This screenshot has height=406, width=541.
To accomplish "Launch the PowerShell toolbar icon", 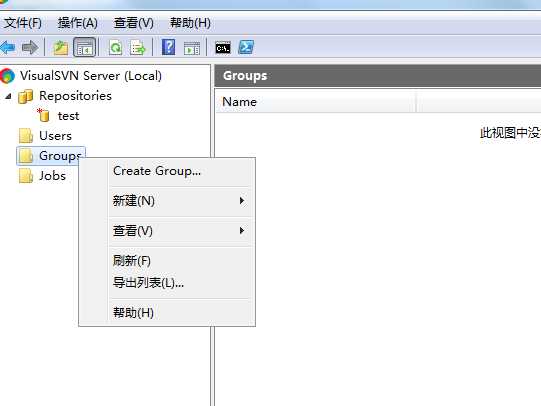I will [246, 47].
